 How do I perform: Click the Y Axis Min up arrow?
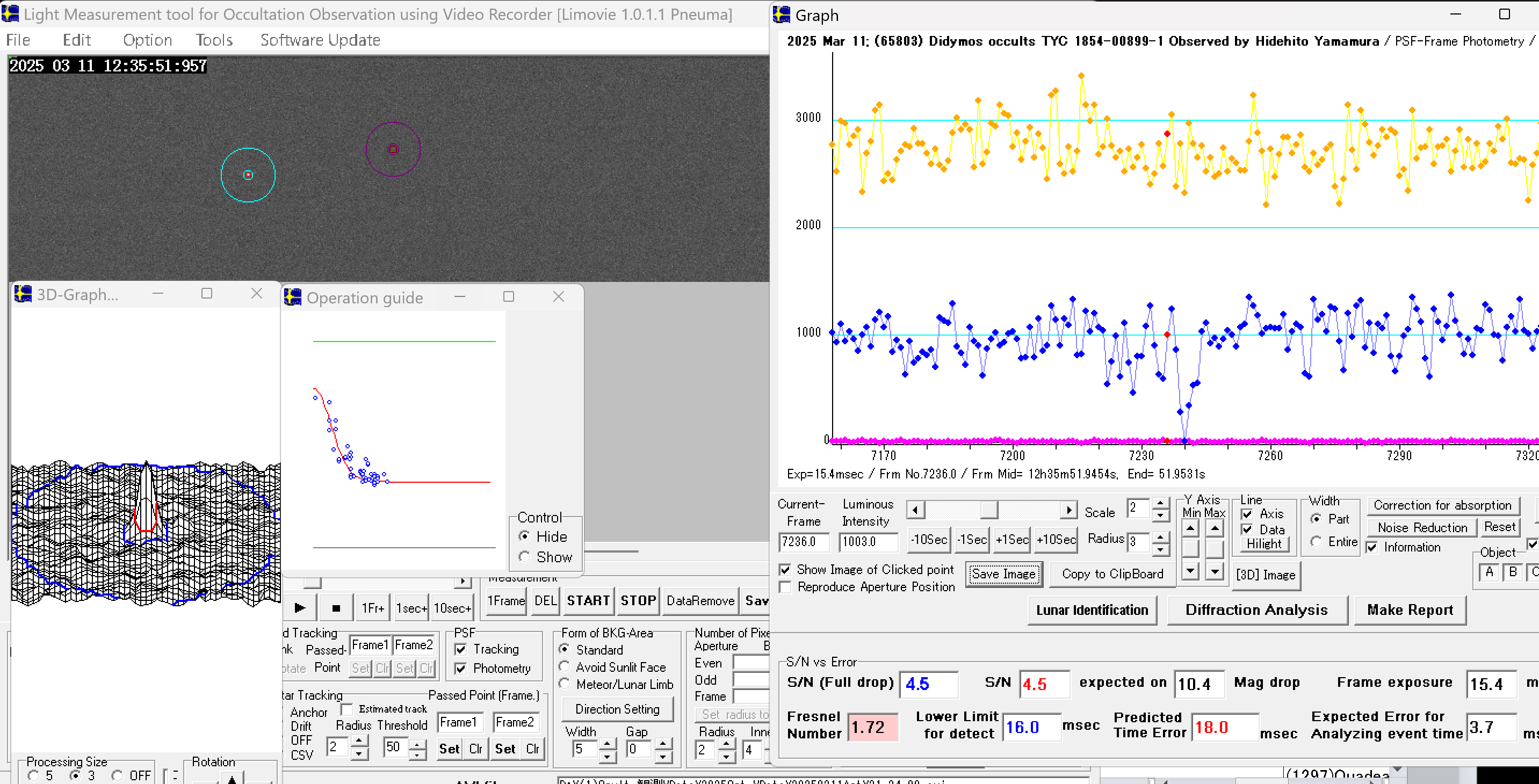pos(1190,528)
